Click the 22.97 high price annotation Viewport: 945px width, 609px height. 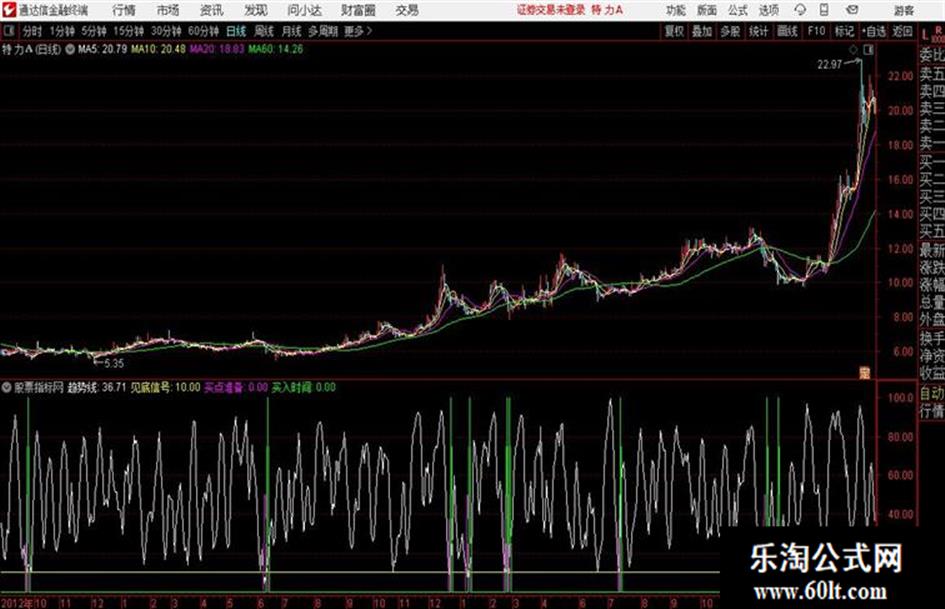click(830, 64)
